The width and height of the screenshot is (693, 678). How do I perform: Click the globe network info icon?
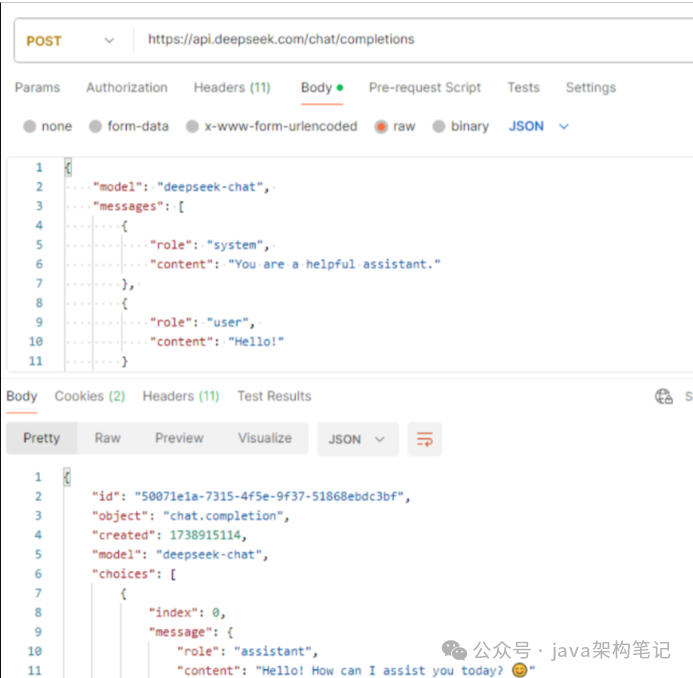pyautogui.click(x=663, y=396)
